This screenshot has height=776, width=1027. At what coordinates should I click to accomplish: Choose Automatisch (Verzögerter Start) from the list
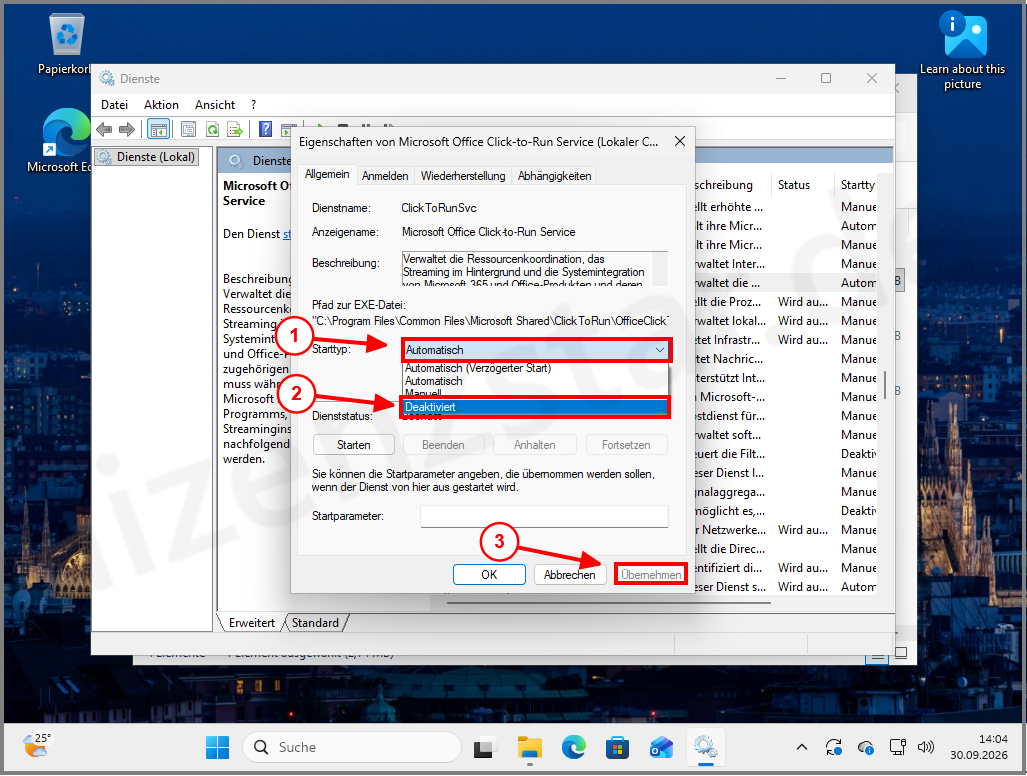(x=477, y=369)
